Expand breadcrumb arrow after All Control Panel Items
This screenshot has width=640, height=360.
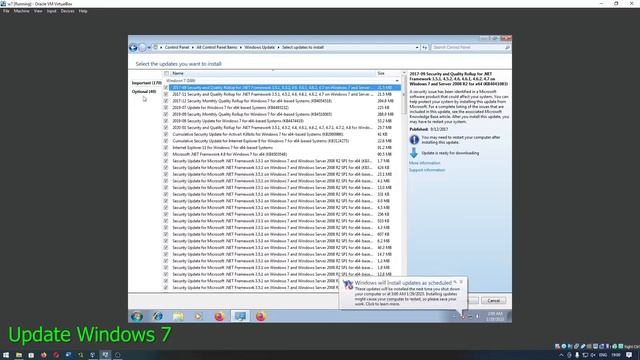(x=240, y=47)
